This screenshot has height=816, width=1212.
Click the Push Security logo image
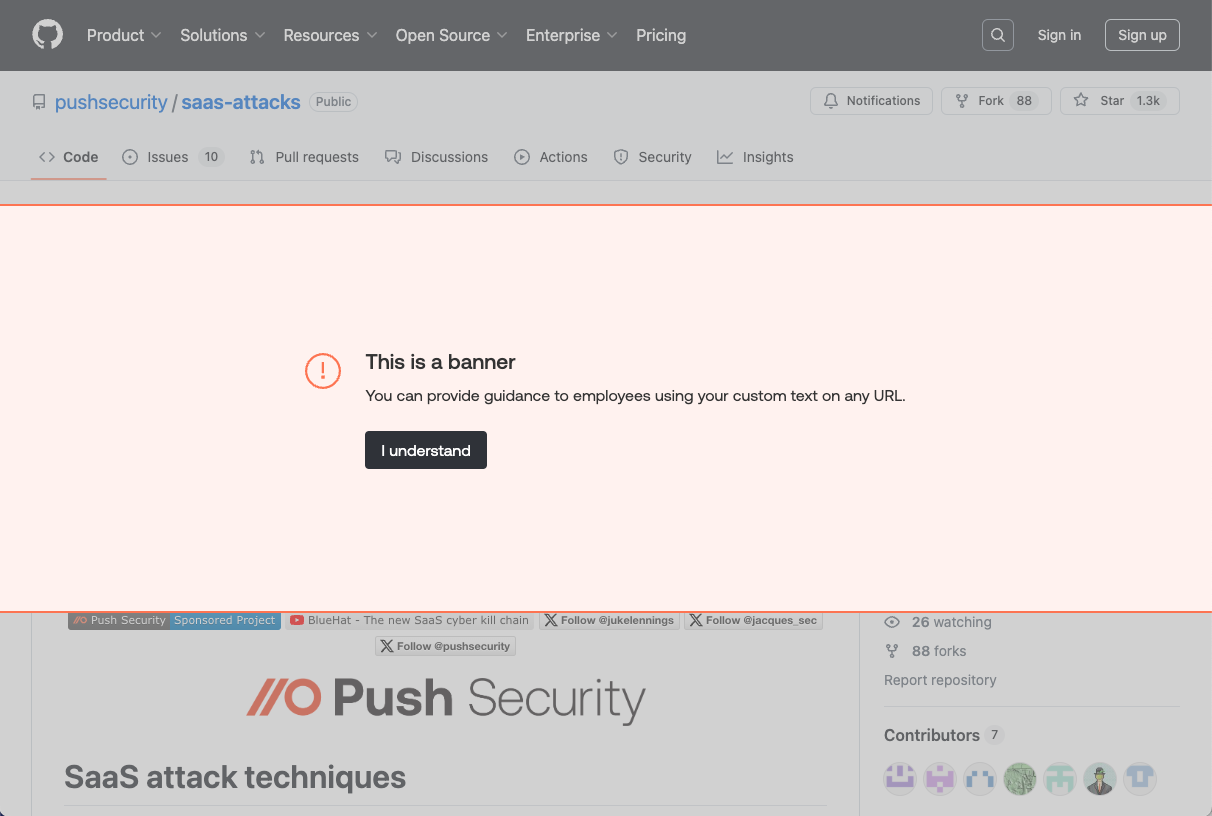click(x=446, y=699)
